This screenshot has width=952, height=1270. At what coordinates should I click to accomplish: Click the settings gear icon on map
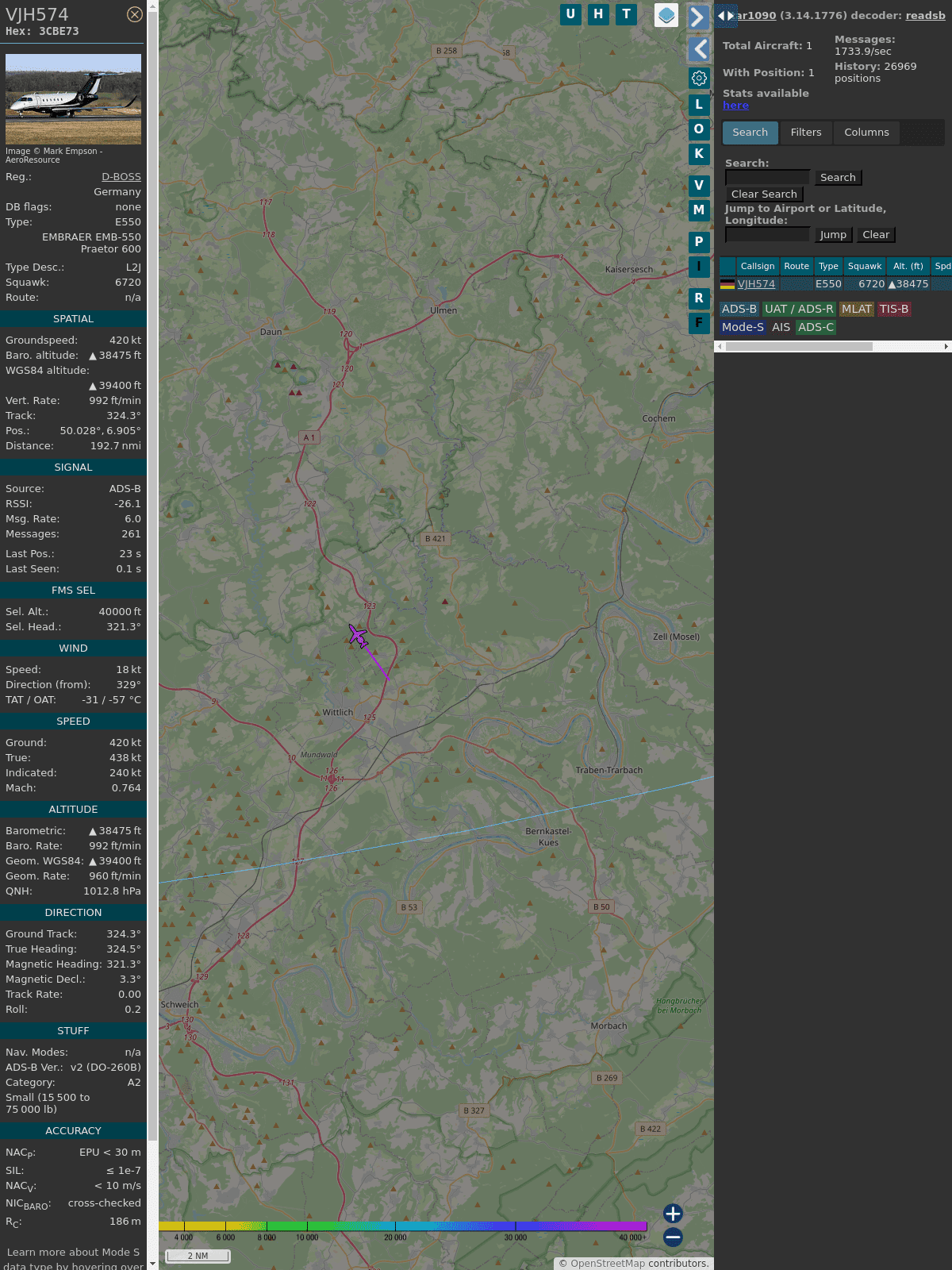699,78
